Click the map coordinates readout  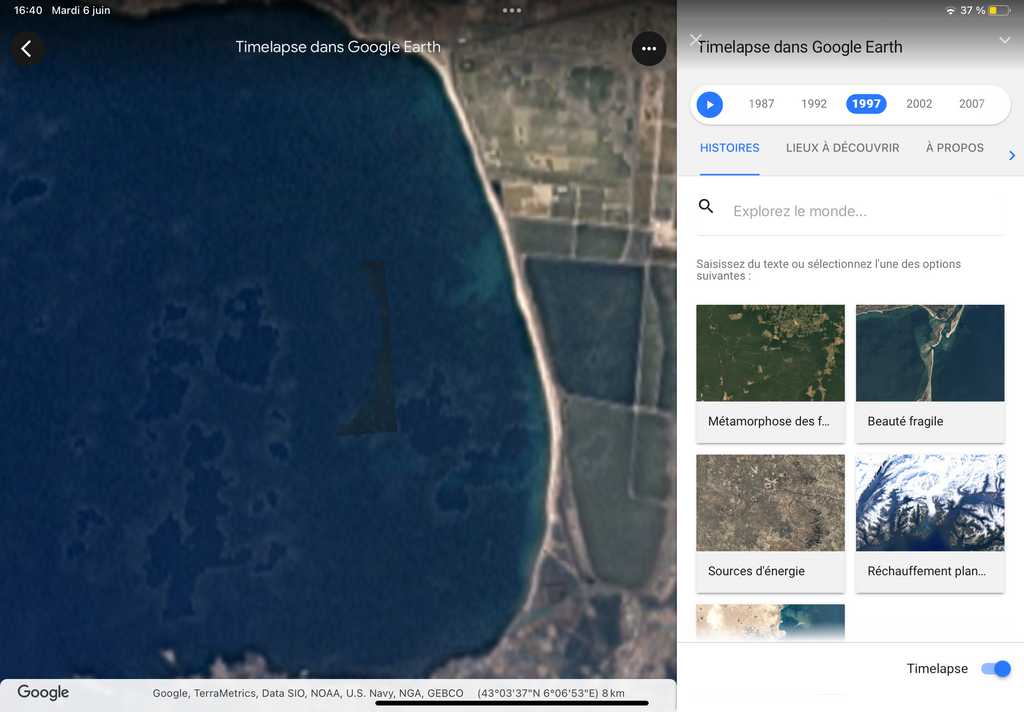(551, 693)
